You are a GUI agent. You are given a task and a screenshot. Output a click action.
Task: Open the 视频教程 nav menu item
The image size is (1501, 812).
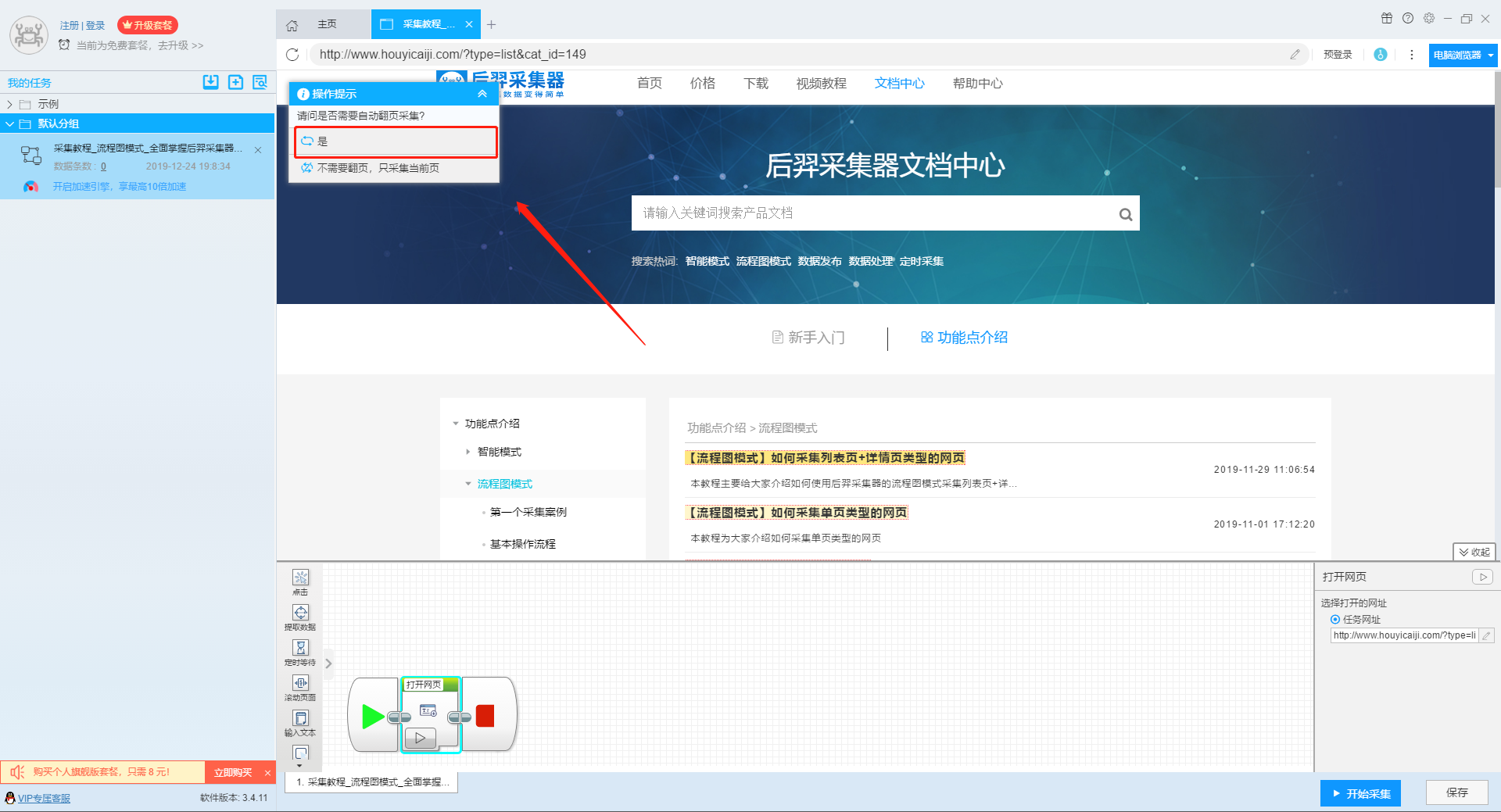click(x=821, y=84)
